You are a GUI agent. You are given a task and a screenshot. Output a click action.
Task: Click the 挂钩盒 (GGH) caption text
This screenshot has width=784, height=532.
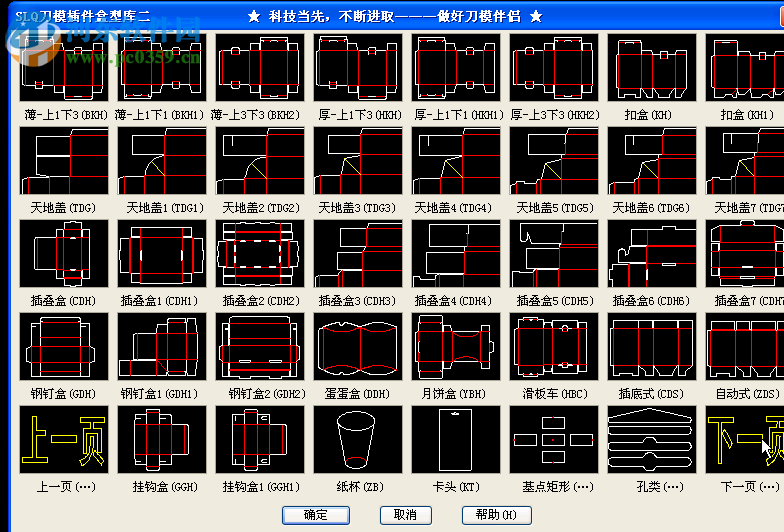[x=165, y=486]
